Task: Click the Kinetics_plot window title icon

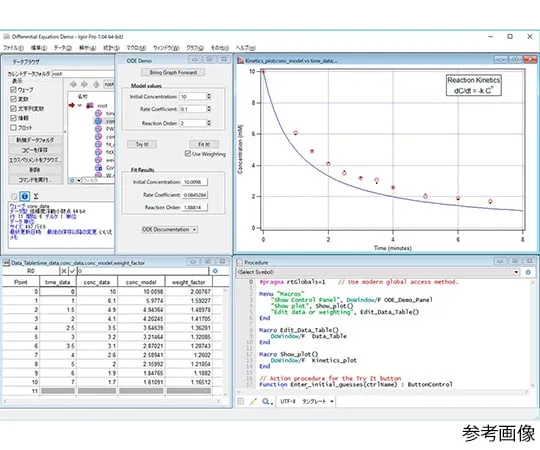Action: (240, 61)
